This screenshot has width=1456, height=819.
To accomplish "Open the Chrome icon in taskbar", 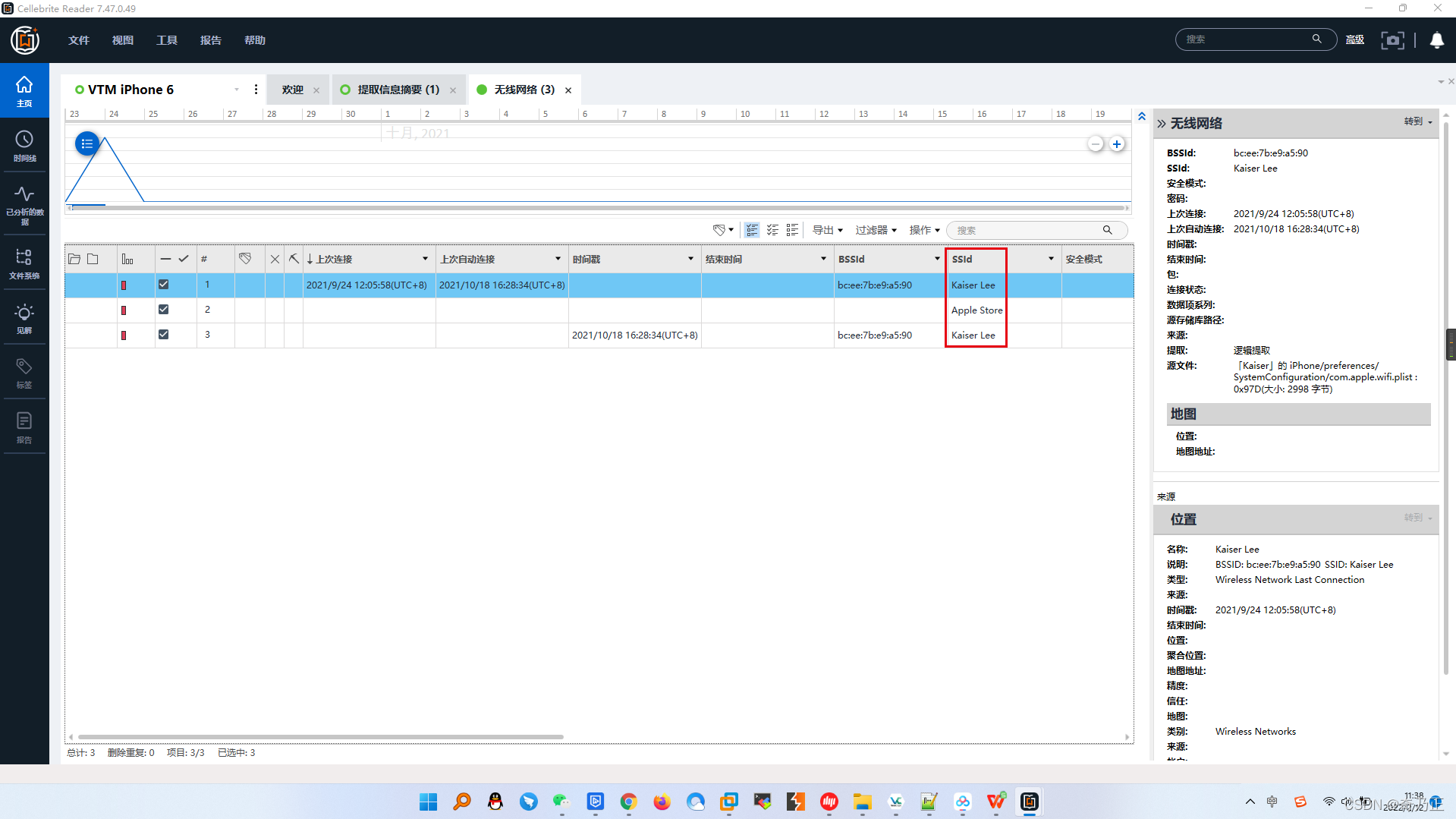I will (628, 802).
